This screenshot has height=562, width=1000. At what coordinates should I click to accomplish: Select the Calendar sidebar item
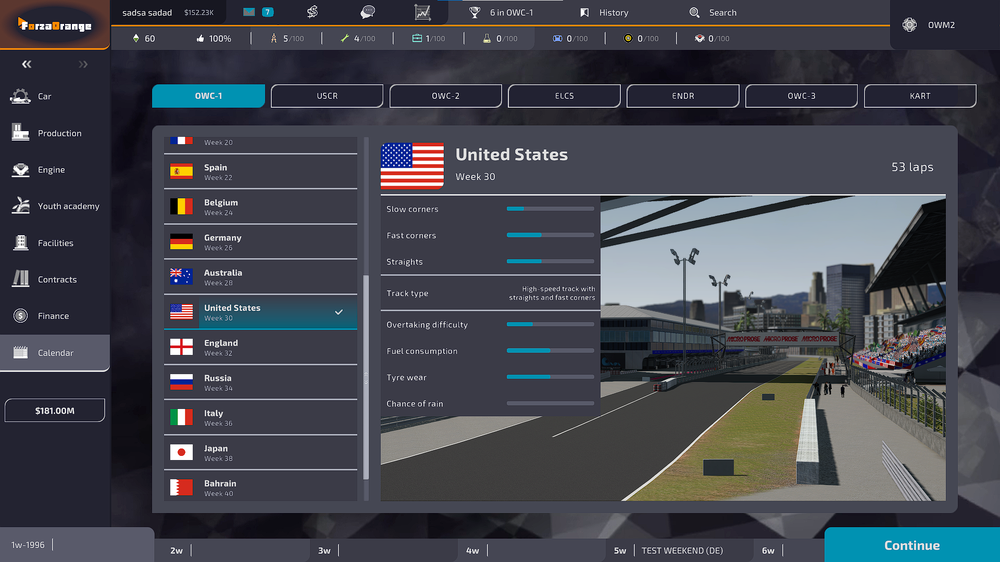point(55,352)
